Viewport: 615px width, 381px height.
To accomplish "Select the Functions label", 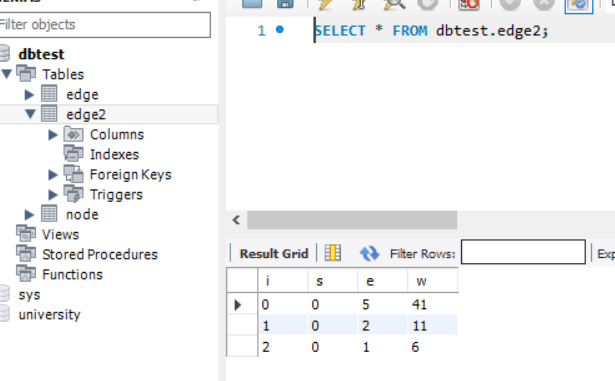I will (73, 275).
